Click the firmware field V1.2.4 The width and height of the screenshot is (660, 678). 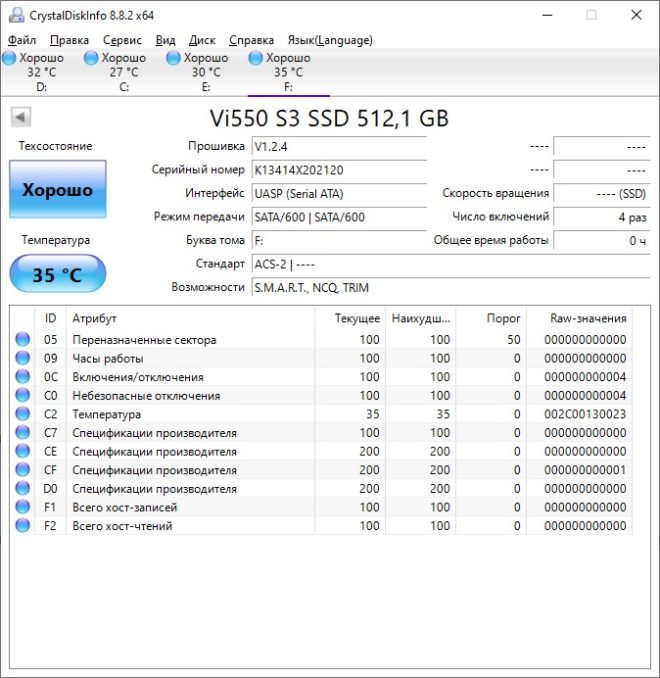[339, 147]
